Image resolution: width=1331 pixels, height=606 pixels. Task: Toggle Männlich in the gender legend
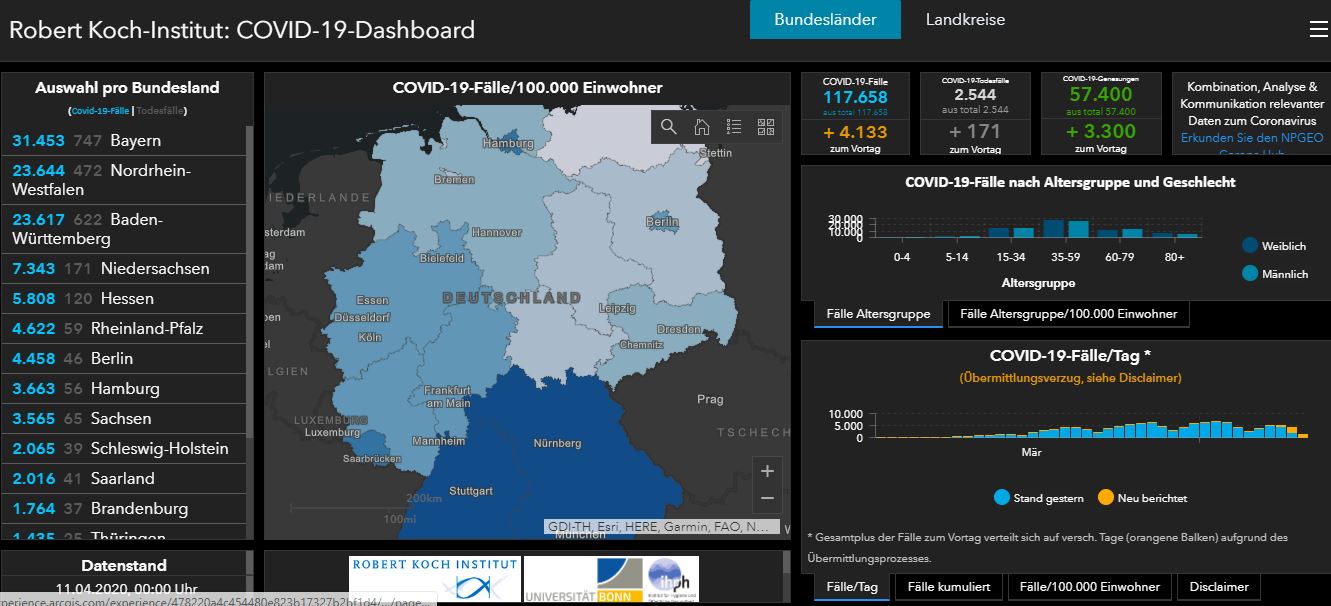1277,273
